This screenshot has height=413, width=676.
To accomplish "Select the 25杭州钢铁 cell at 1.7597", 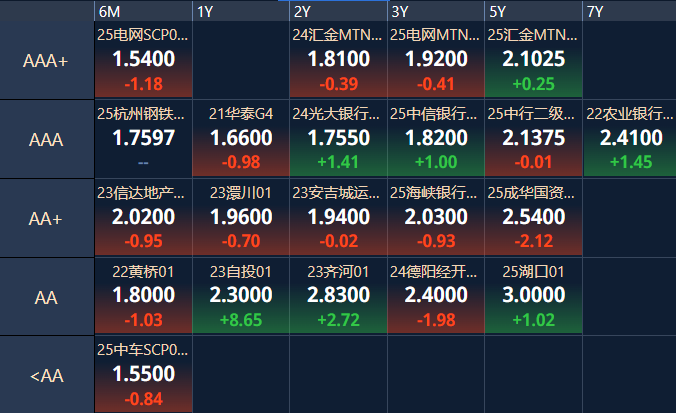I will pos(143,138).
